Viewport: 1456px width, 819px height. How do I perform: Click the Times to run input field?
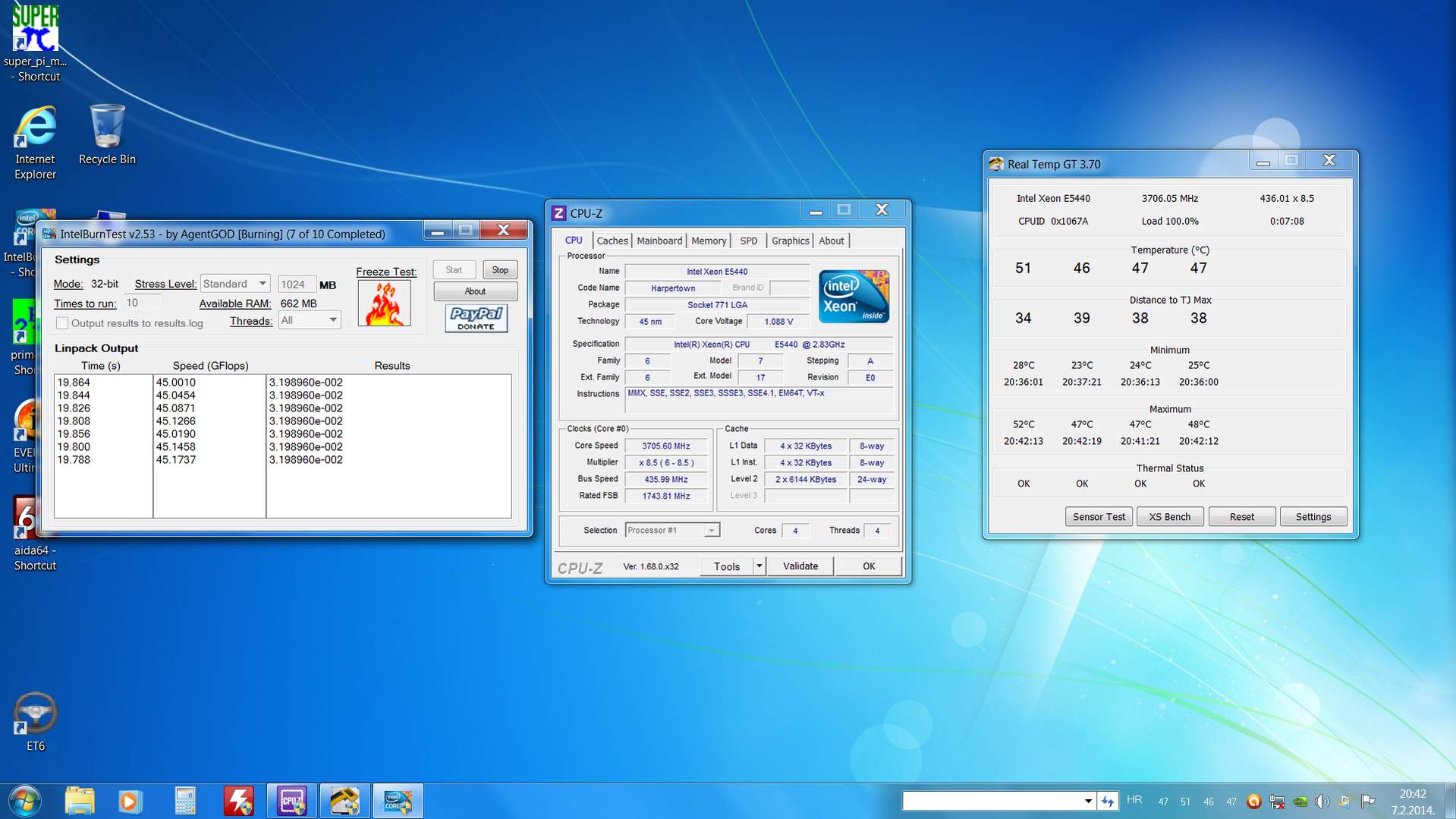(x=142, y=303)
